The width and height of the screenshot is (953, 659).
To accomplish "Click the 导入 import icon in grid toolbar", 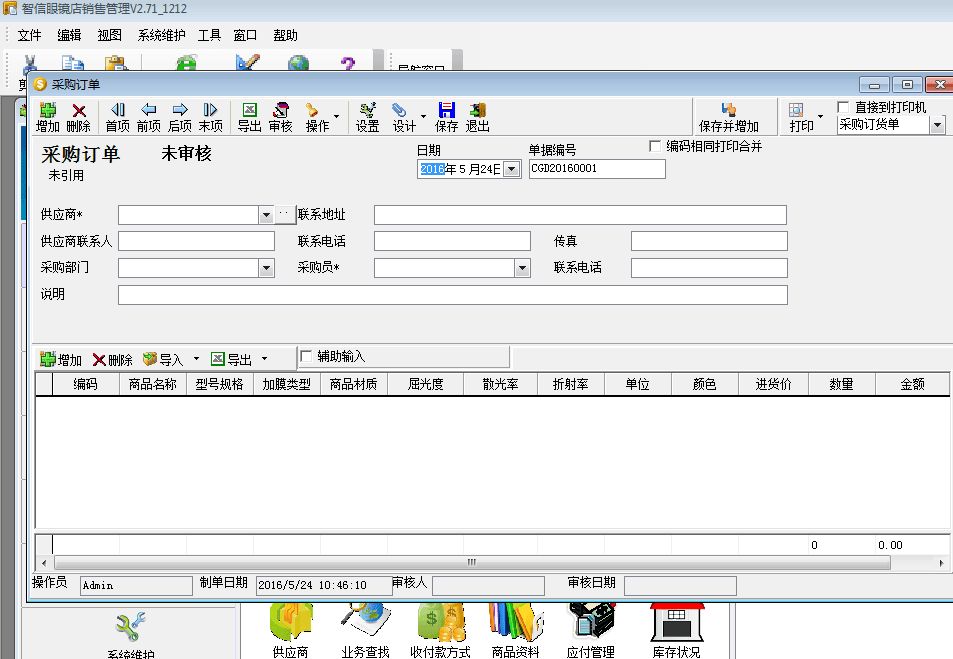I will [x=150, y=359].
